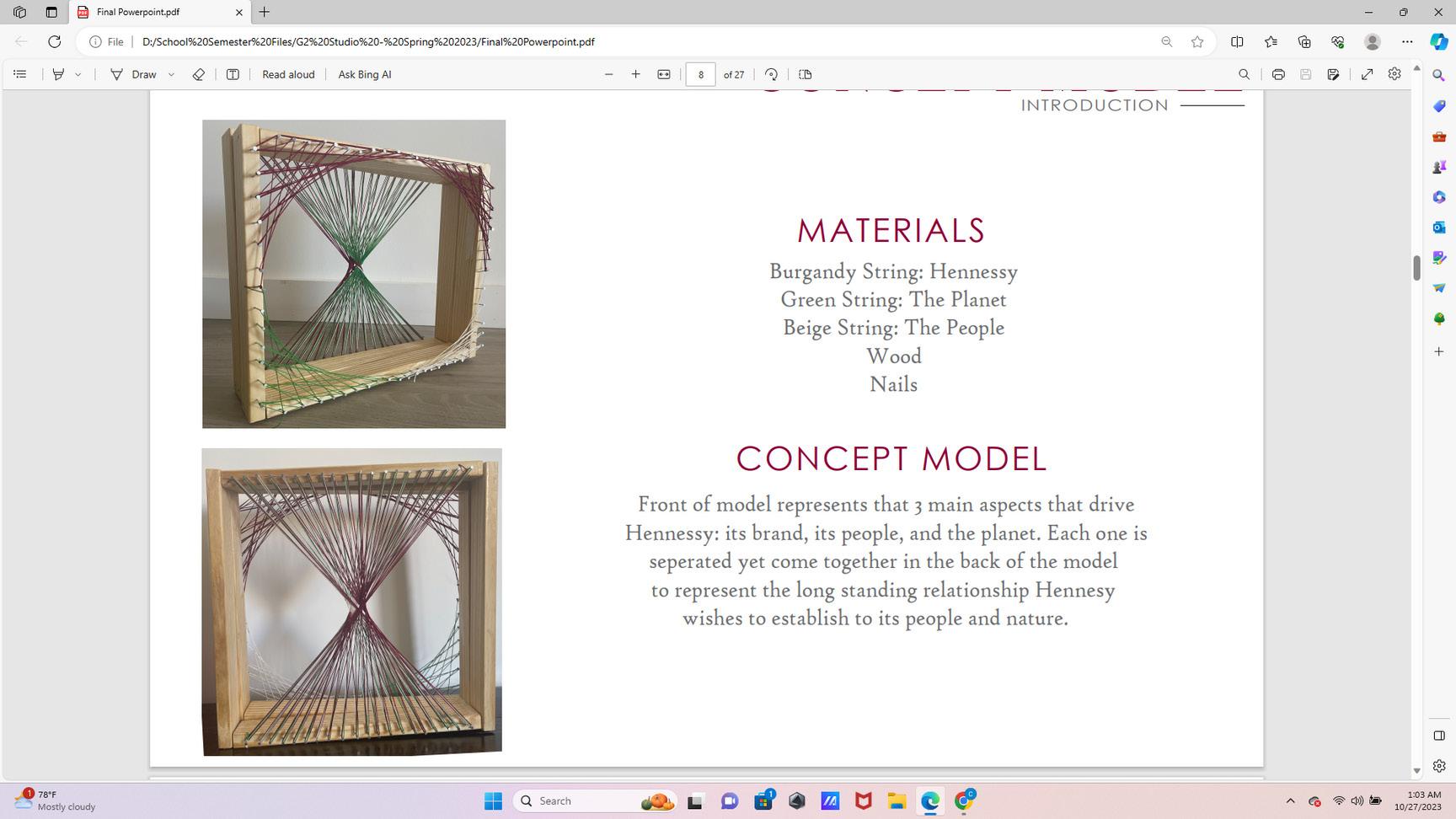Toggle fit to width view
The image size is (1456, 819).
tap(664, 74)
